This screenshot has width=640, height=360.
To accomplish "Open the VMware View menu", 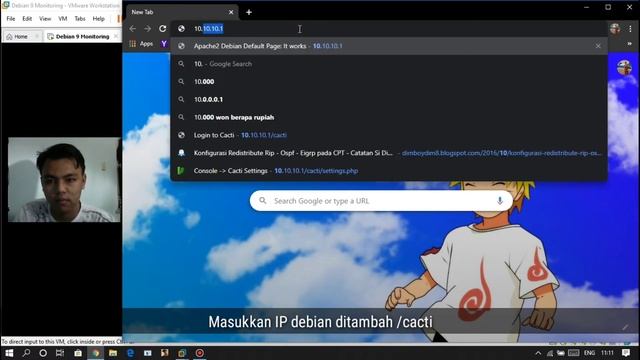I will (x=45, y=19).
